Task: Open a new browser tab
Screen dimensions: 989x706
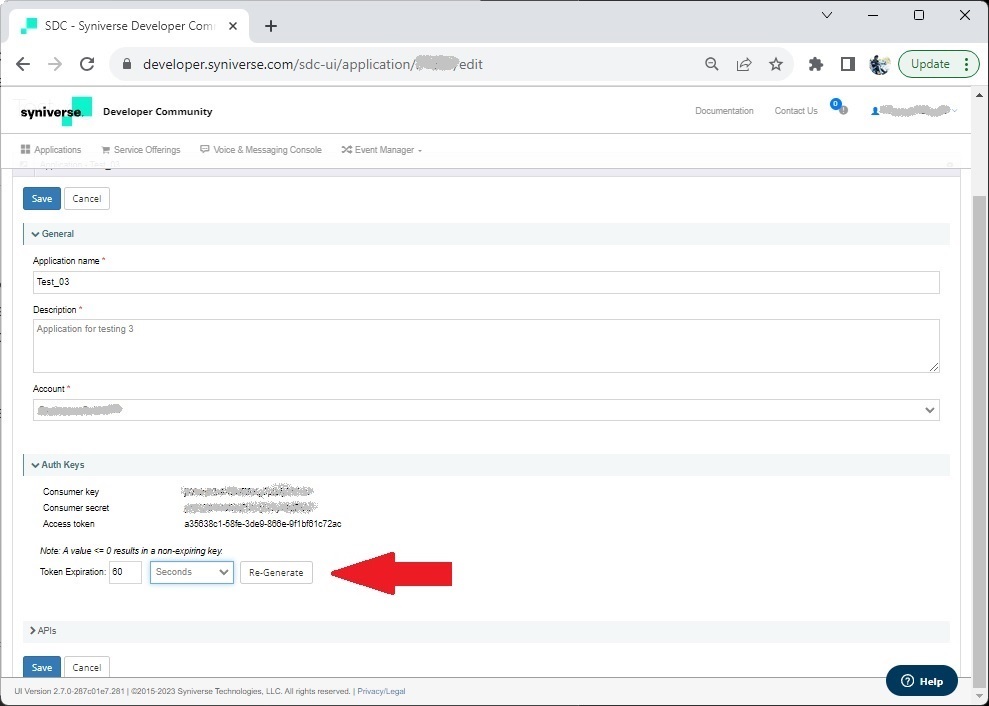Action: pyautogui.click(x=271, y=26)
